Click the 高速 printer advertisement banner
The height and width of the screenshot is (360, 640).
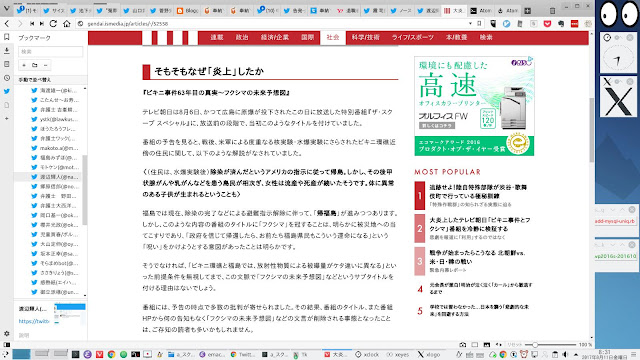(474, 106)
